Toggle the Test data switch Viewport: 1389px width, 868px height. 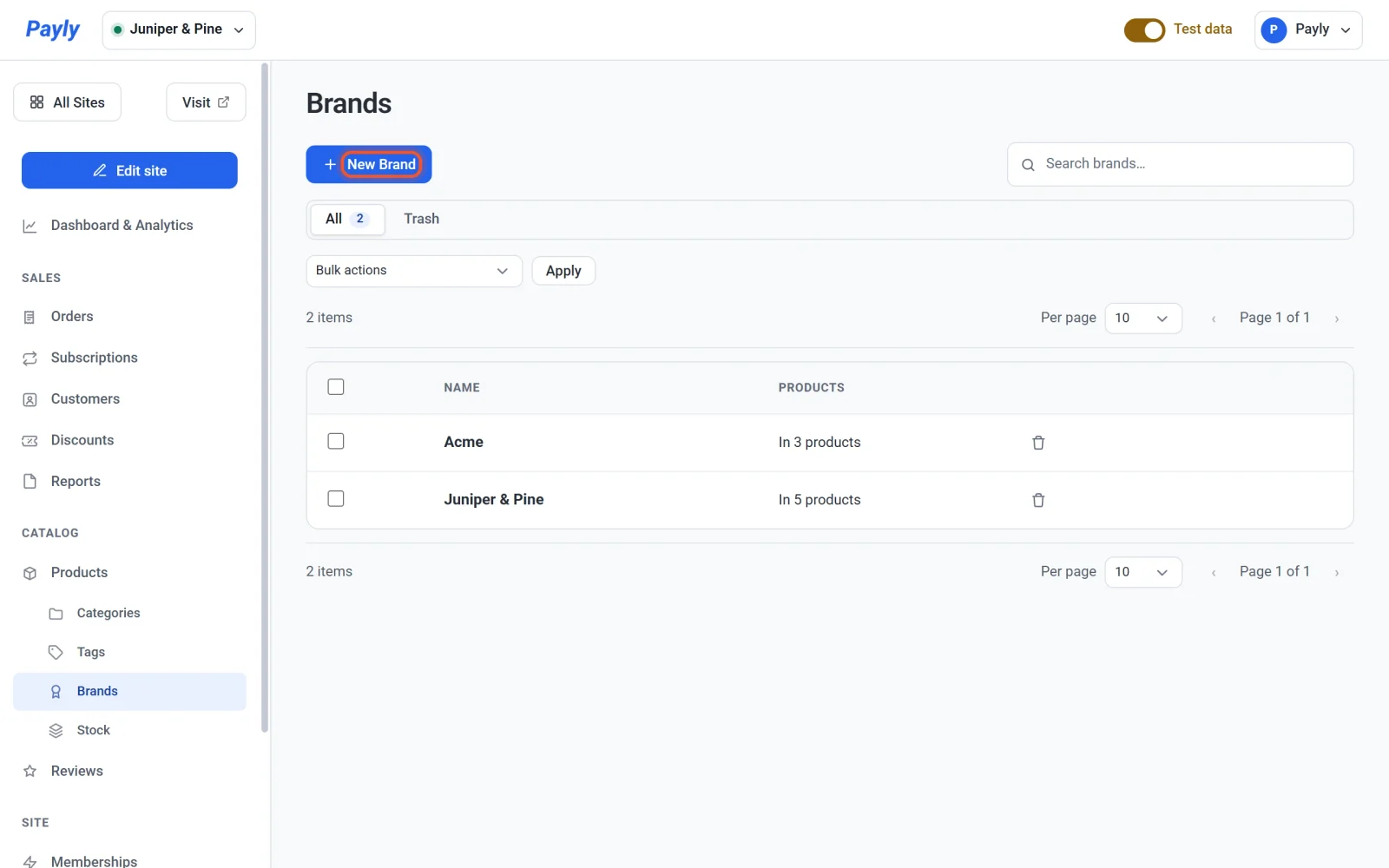point(1144,30)
